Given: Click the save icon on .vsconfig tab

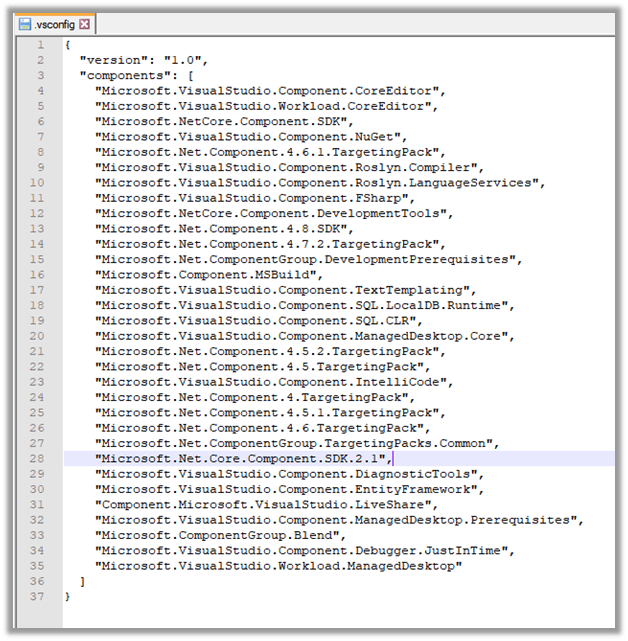Looking at the screenshot, I should point(25,24).
